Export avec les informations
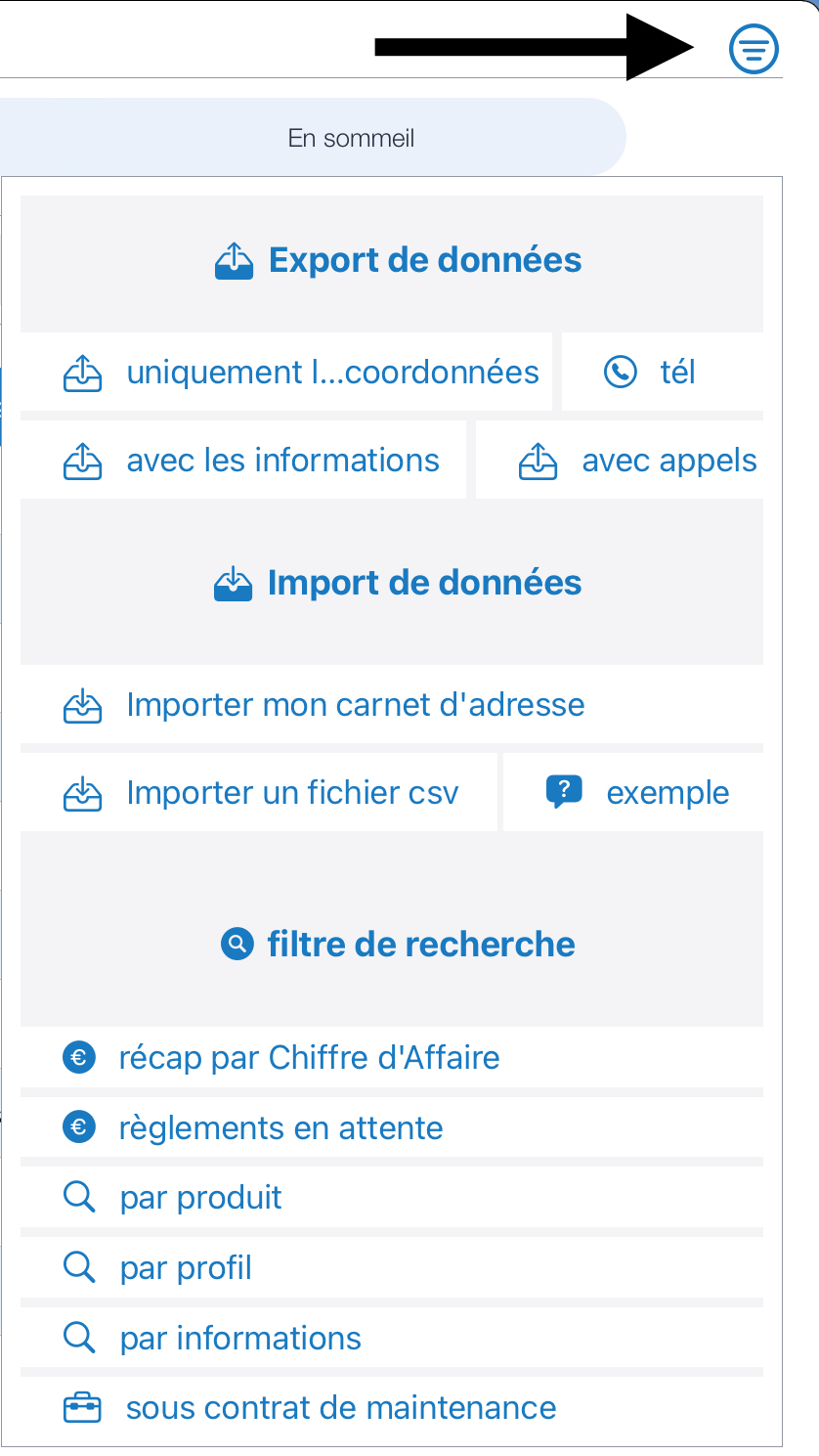The image size is (819, 1456). (x=282, y=461)
